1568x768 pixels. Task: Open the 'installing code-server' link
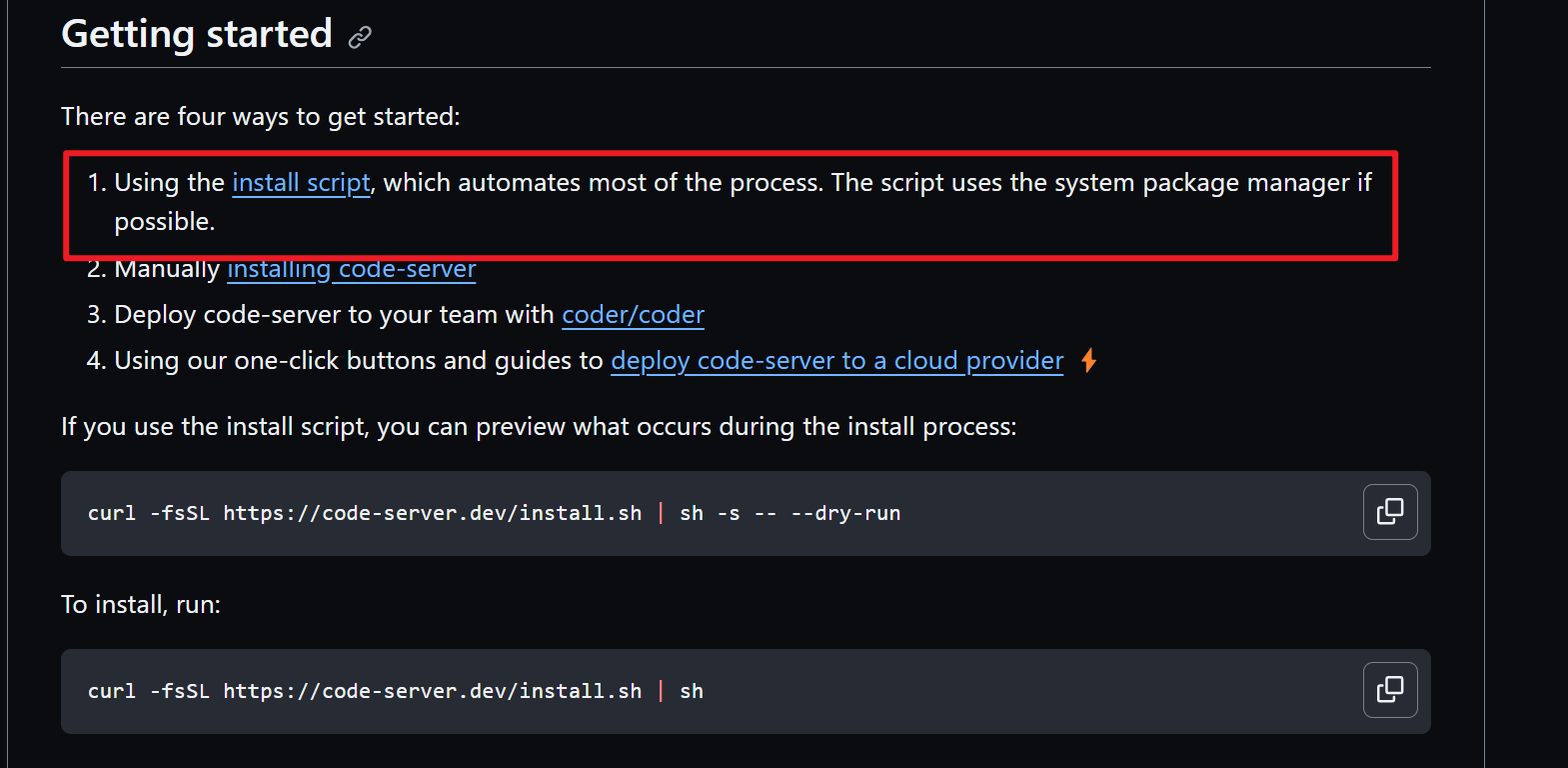(351, 271)
